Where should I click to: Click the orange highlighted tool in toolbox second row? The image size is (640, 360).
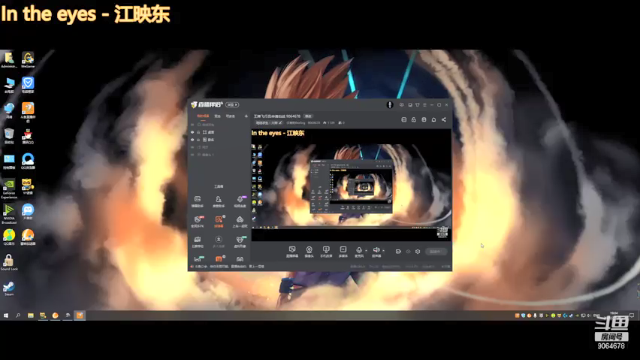click(219, 221)
